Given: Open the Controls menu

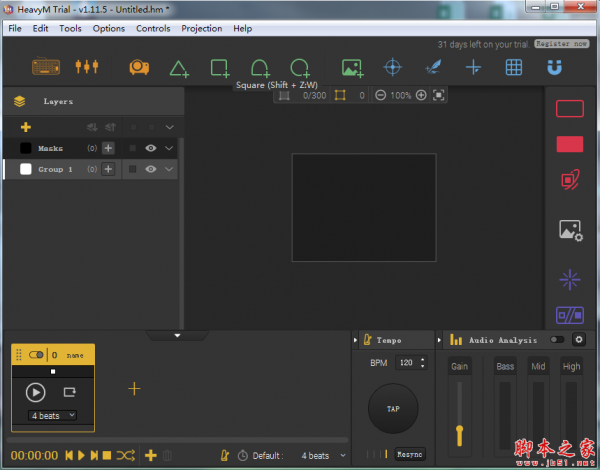Looking at the screenshot, I should (x=153, y=28).
